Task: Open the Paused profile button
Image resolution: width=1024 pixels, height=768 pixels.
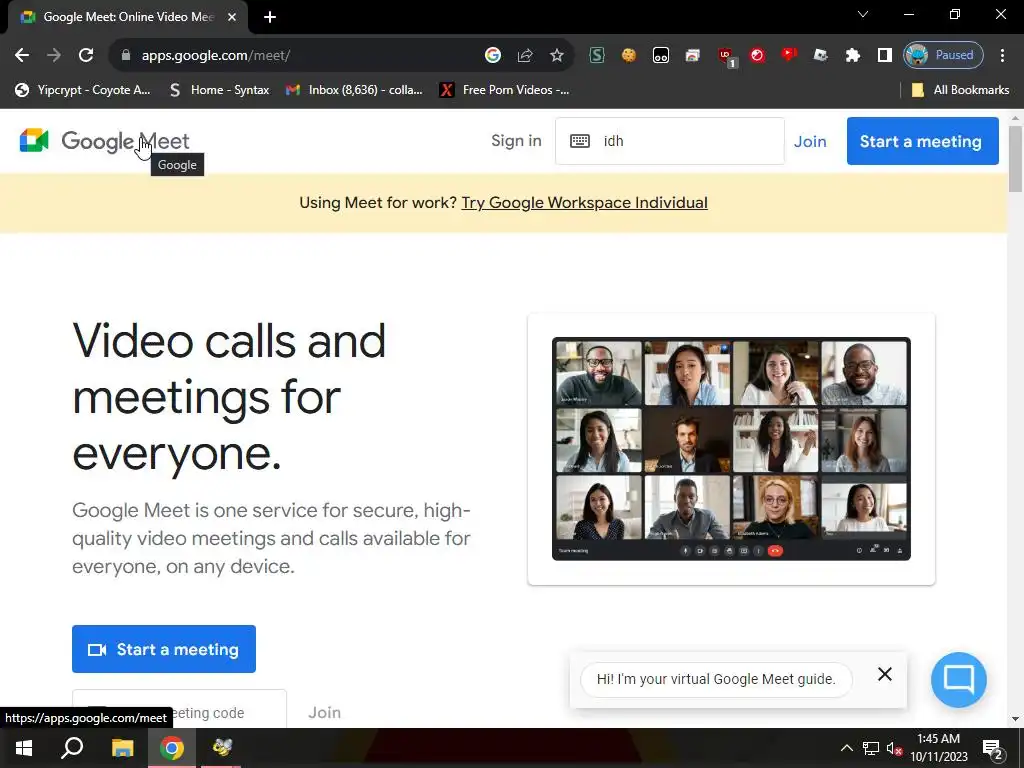Action: pos(943,55)
